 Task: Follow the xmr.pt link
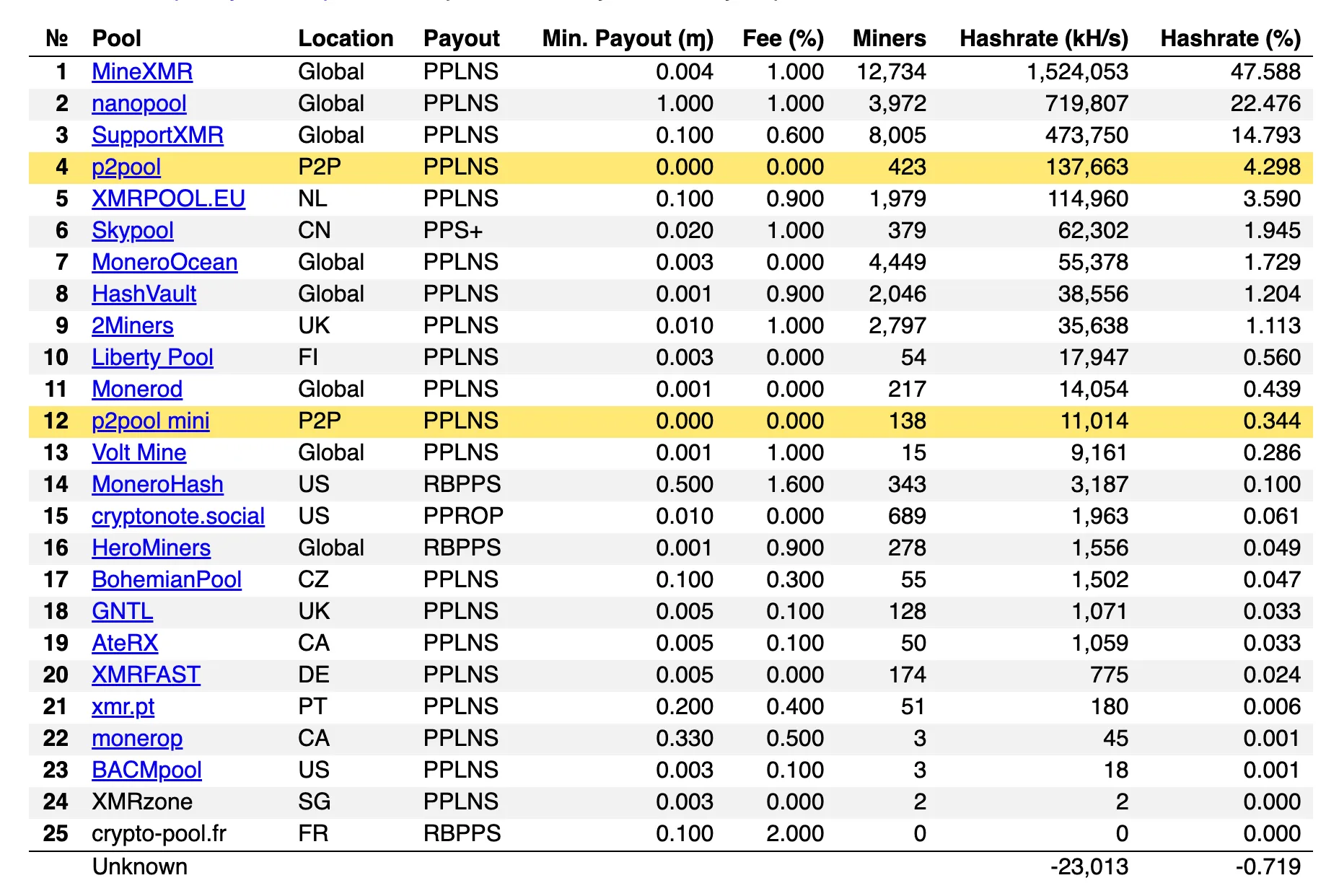pos(123,706)
